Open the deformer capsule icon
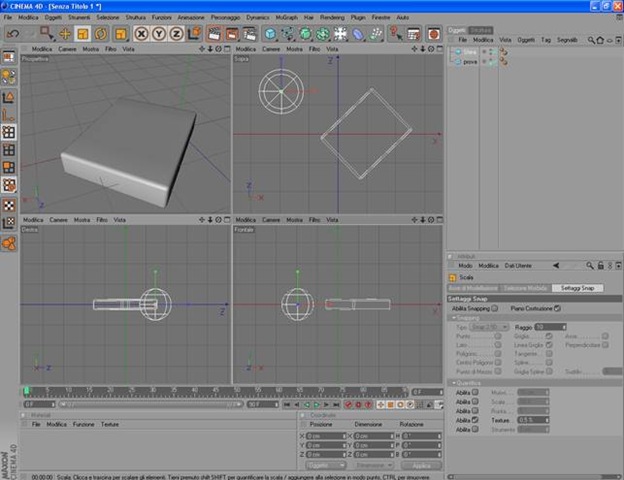Screen dimensions: 624x480 tap(358, 34)
